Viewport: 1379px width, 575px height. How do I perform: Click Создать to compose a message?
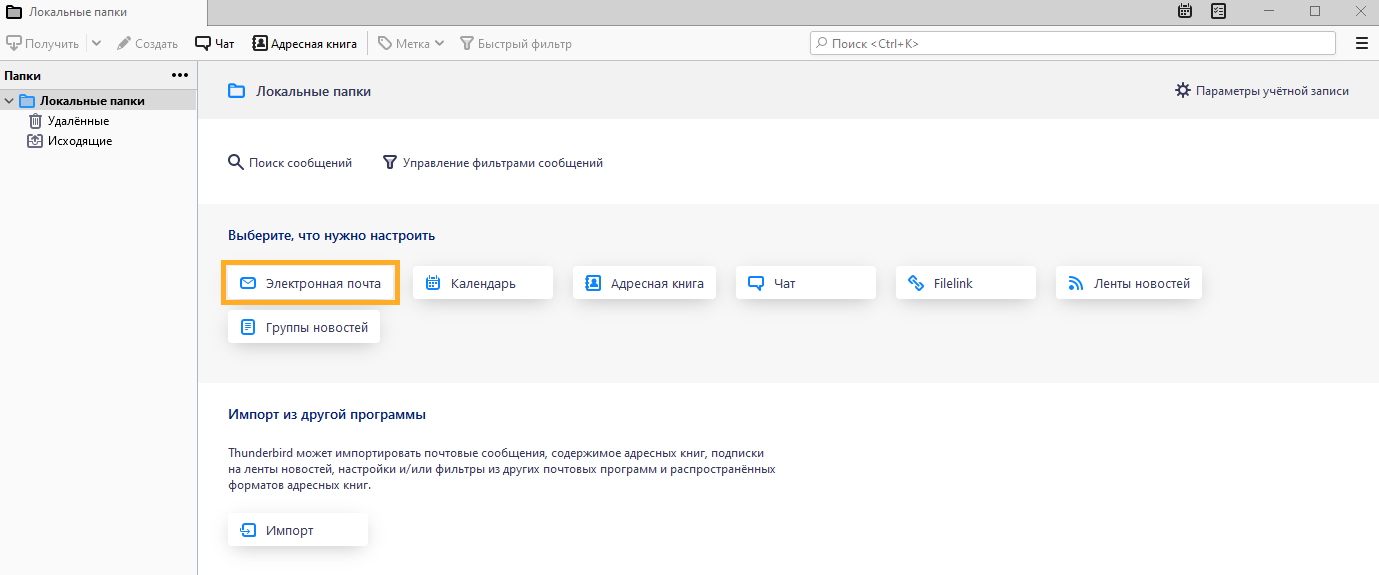[x=147, y=43]
